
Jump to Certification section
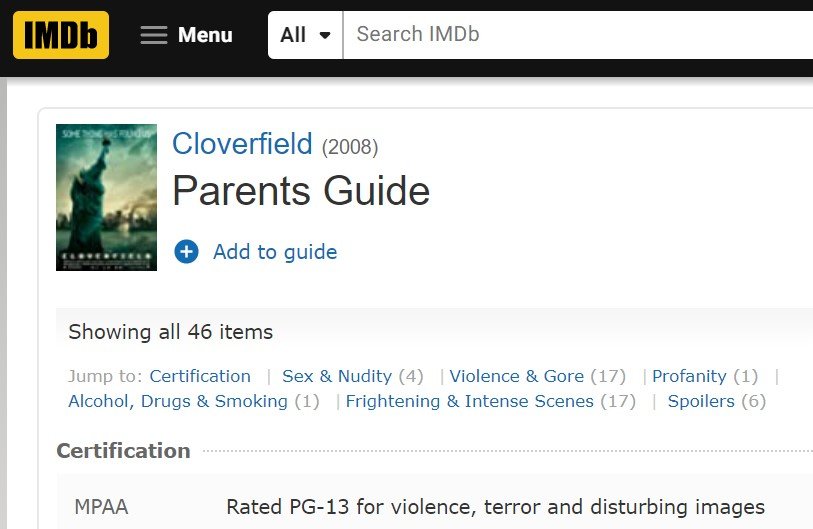pyautogui.click(x=200, y=376)
